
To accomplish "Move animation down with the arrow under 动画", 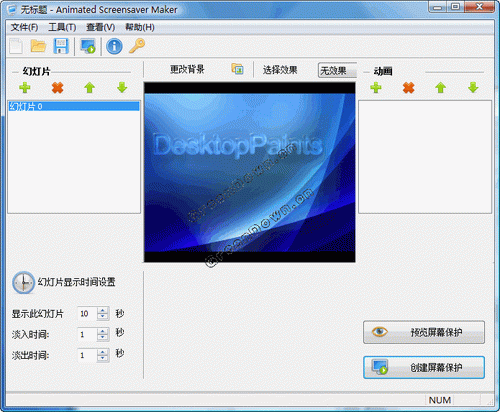I will coord(473,88).
